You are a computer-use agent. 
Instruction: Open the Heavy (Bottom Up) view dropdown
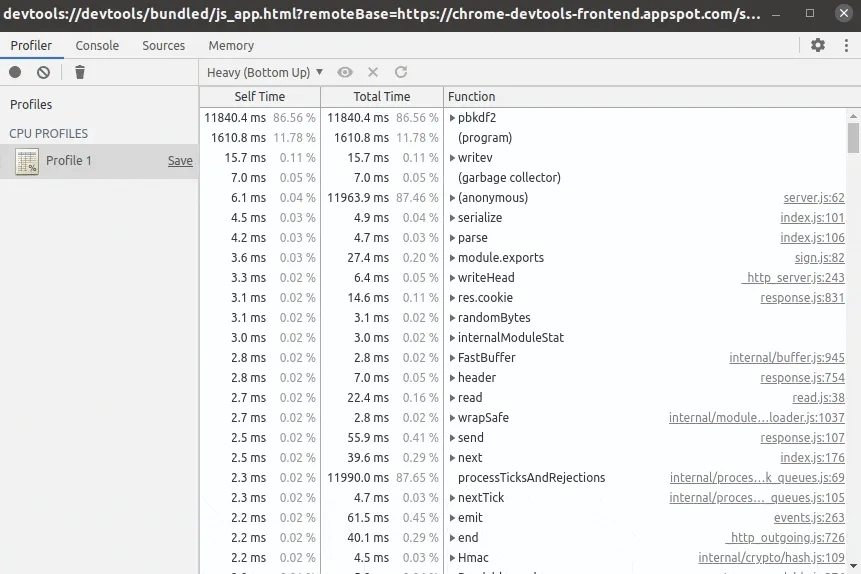point(265,72)
